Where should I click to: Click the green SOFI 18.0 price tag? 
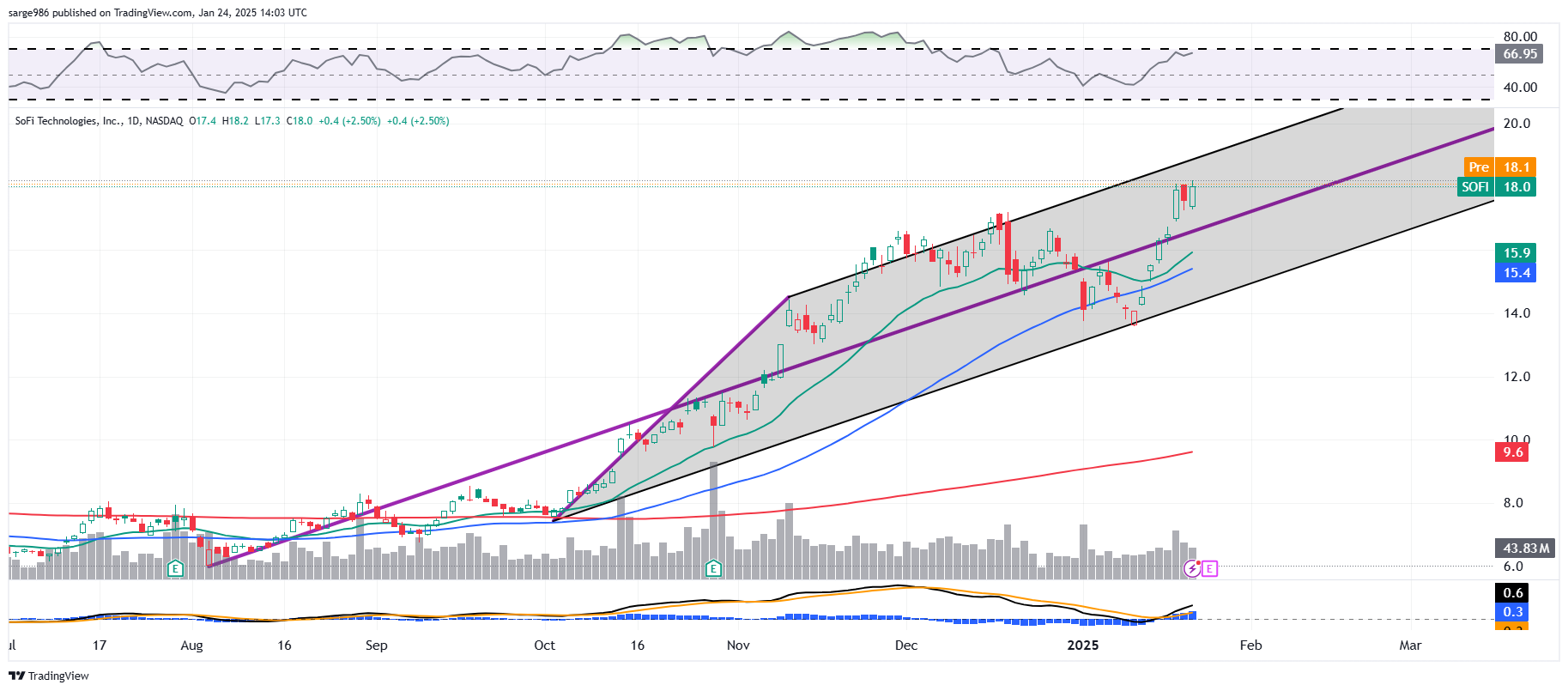(1496, 187)
